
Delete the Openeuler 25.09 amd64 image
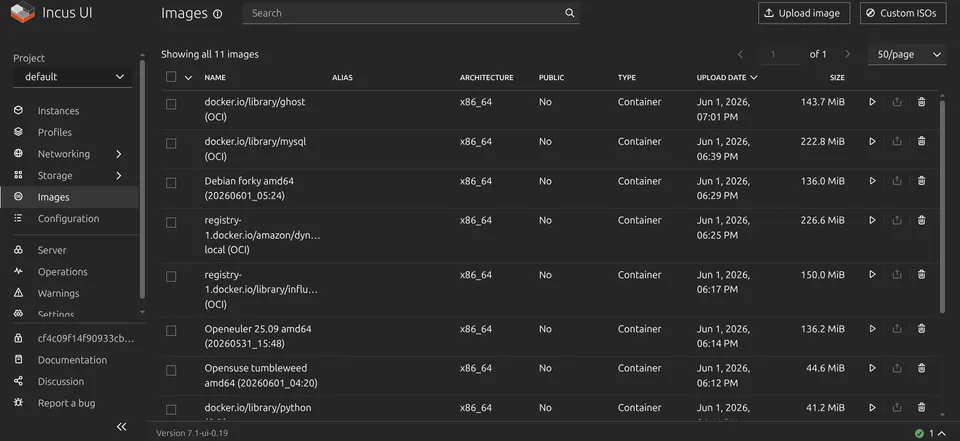[x=921, y=329]
